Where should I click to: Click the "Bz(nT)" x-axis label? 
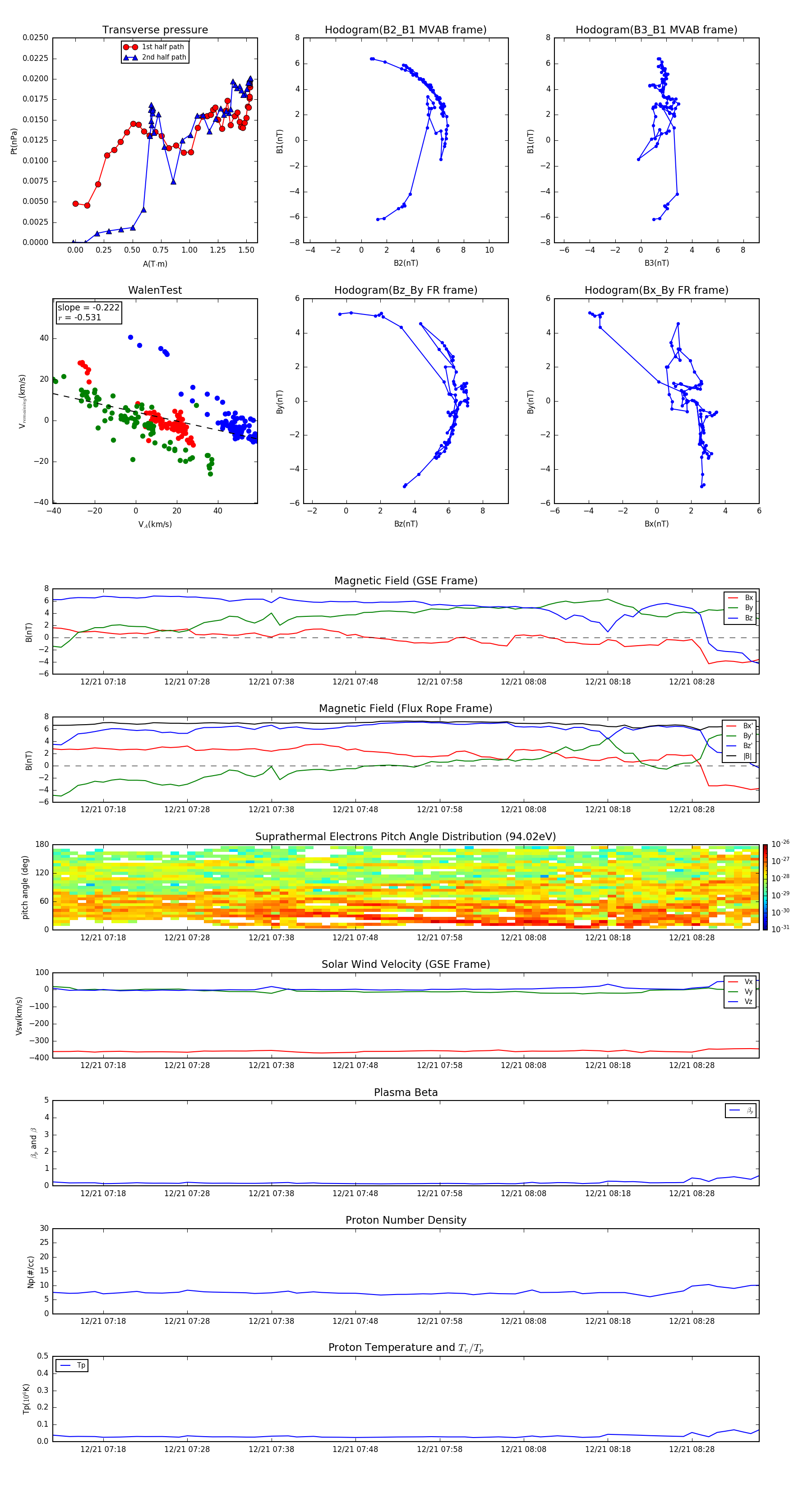[406, 524]
